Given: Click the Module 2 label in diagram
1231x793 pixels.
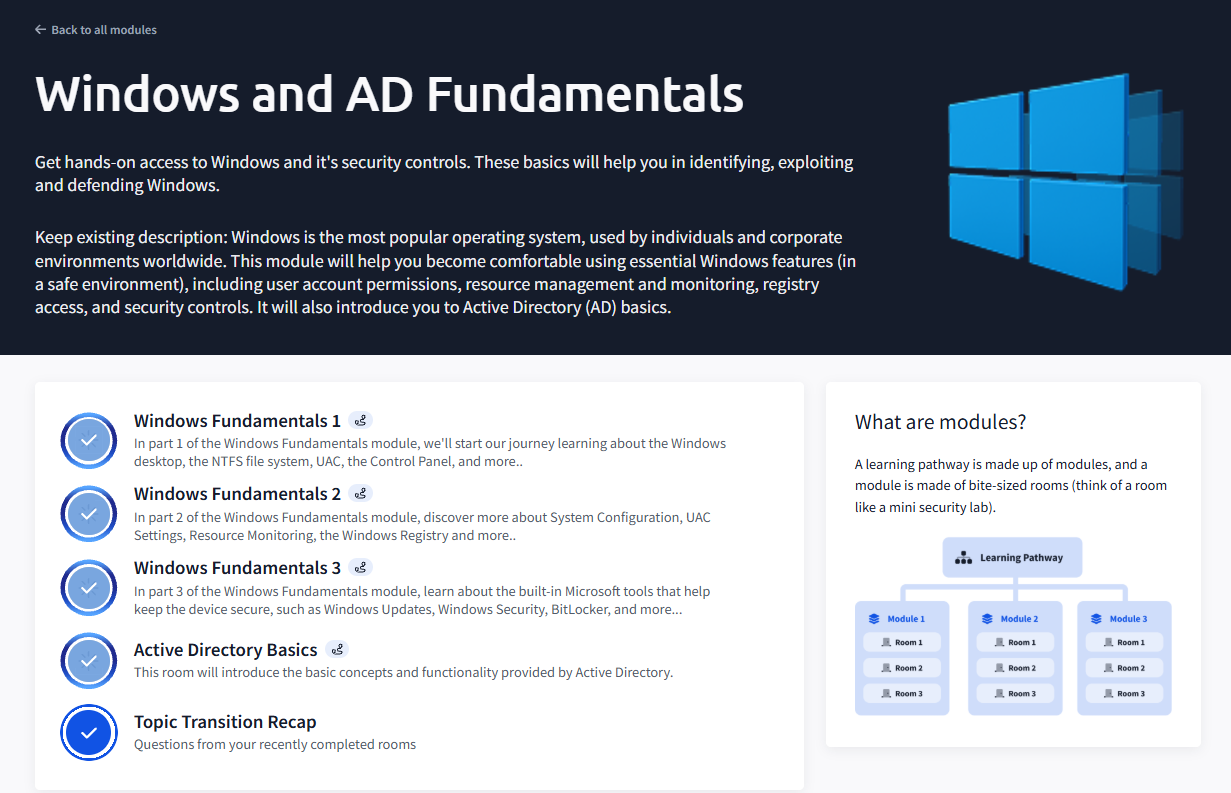Looking at the screenshot, I should click(x=1020, y=619).
